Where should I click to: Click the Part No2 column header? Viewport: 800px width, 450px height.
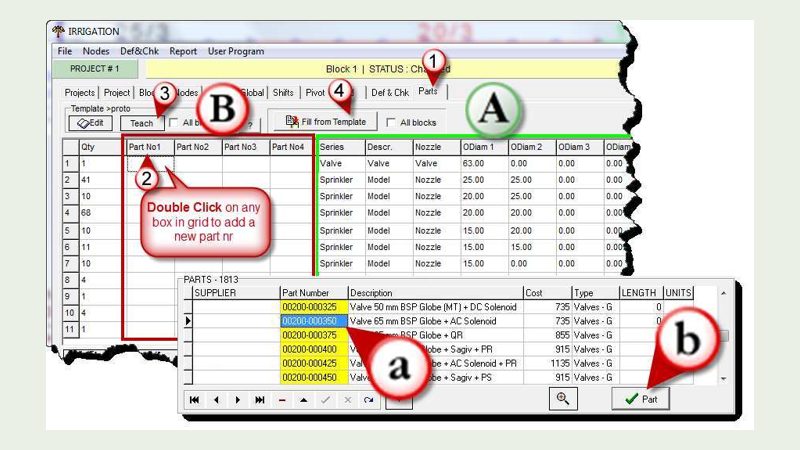coord(198,147)
